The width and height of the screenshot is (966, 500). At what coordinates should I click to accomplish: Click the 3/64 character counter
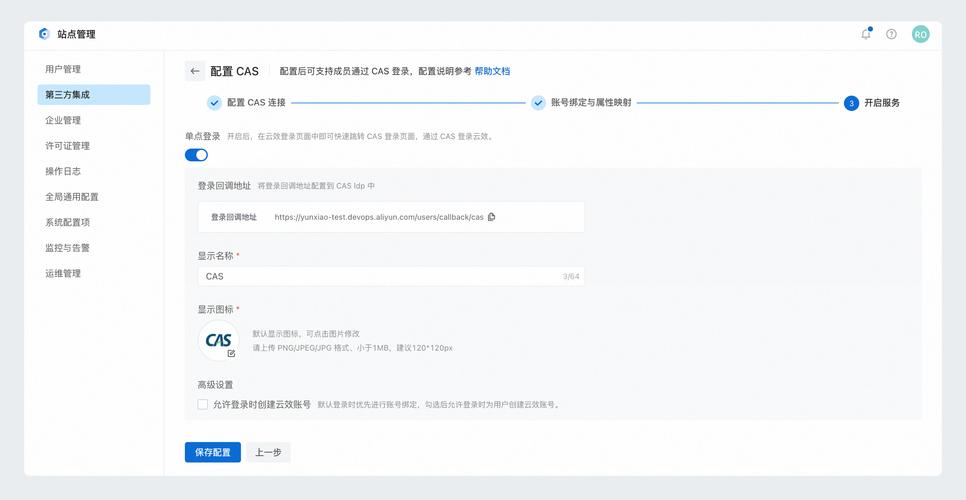(570, 276)
